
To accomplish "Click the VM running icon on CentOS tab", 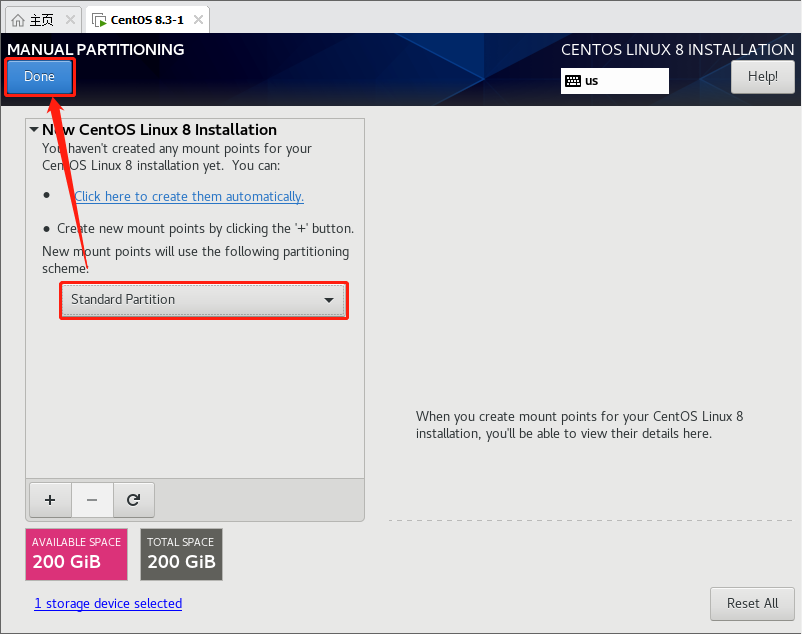I will pyautogui.click(x=99, y=20).
